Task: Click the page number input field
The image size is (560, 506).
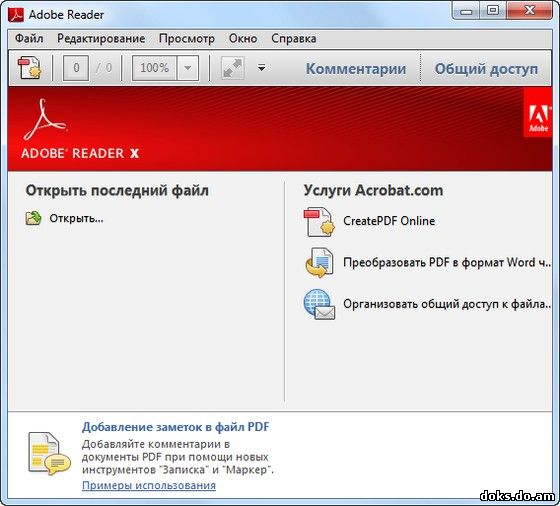Action: coord(76,68)
